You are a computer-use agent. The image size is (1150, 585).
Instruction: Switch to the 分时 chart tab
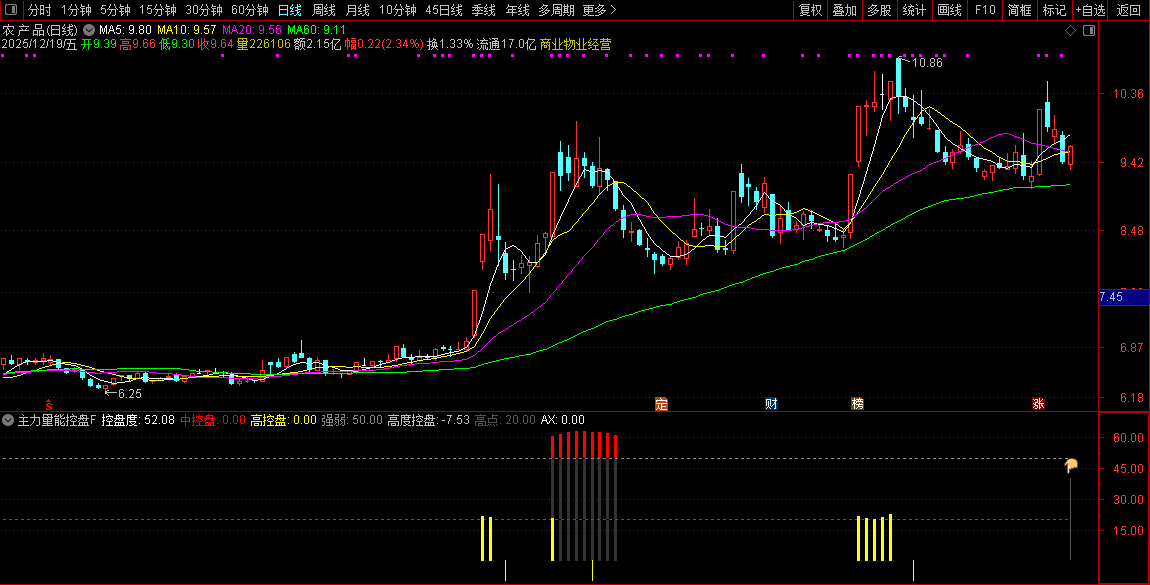pos(40,10)
